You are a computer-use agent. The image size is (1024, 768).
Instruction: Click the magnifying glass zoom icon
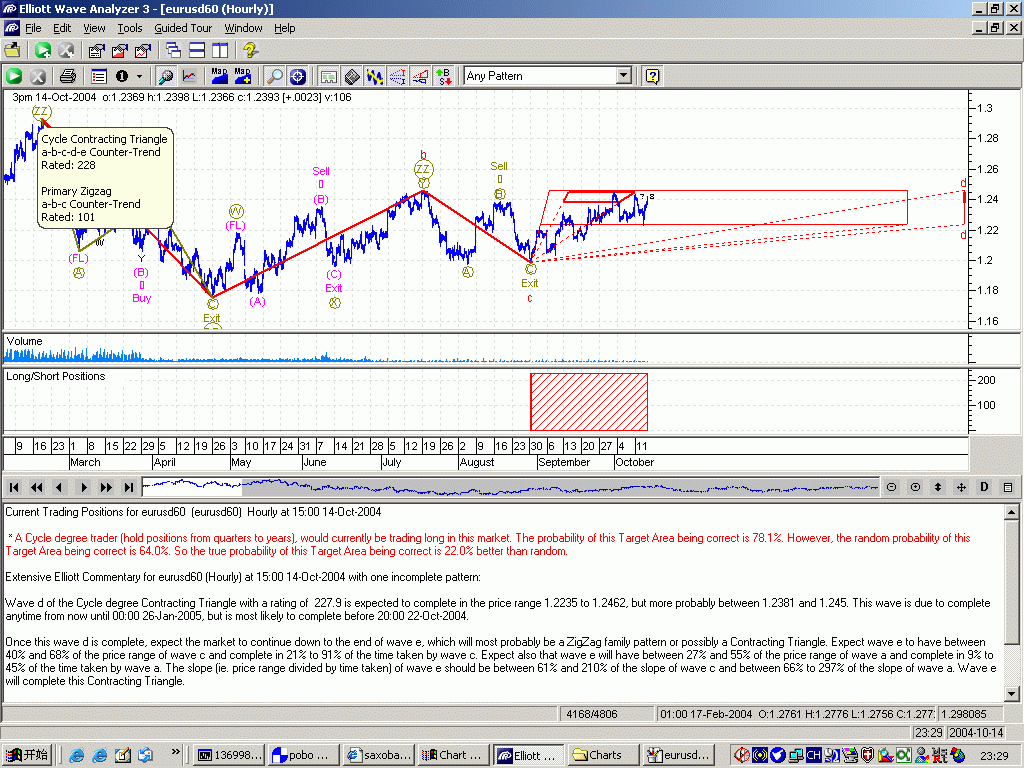(275, 76)
